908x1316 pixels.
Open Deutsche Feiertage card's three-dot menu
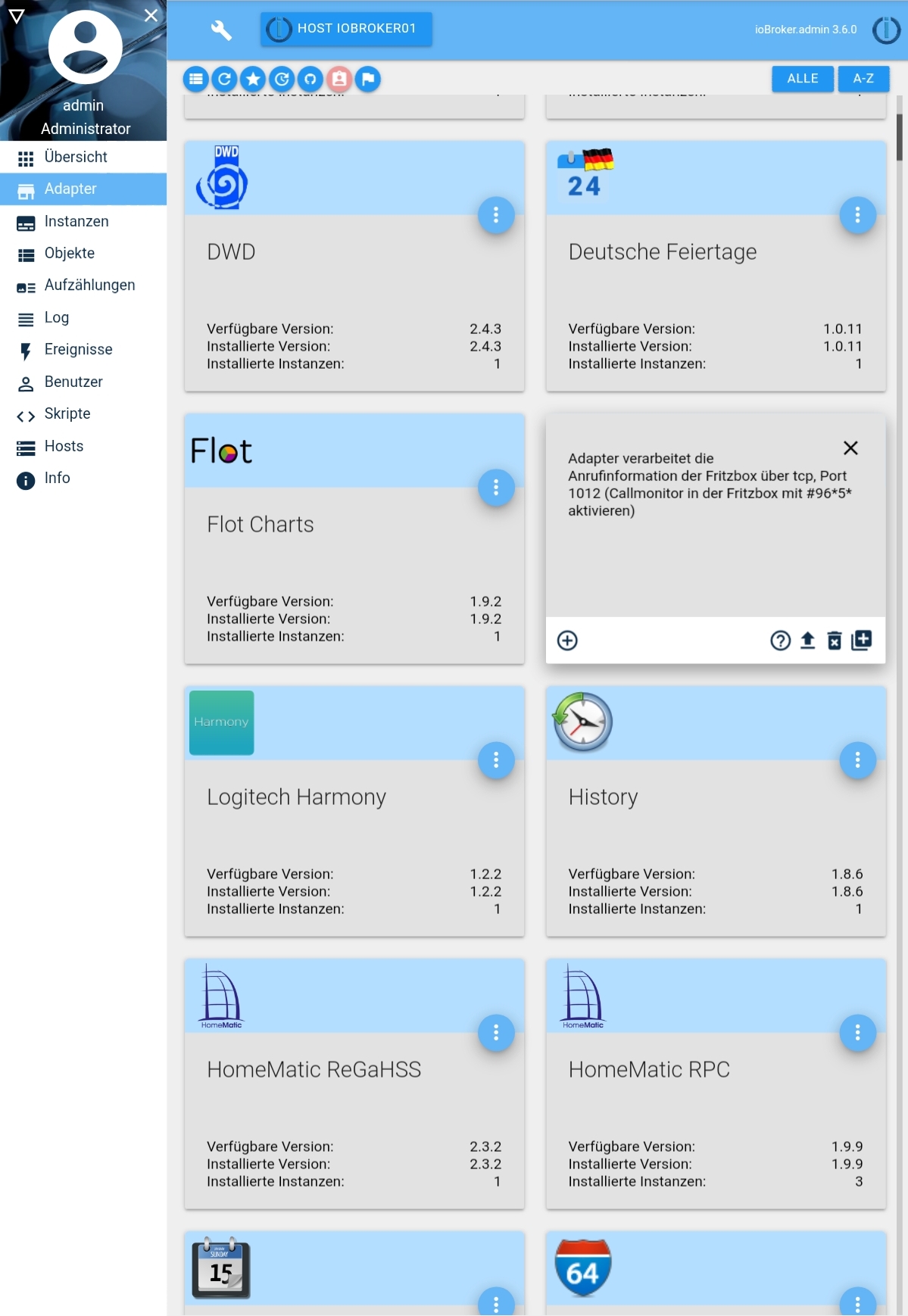click(857, 215)
